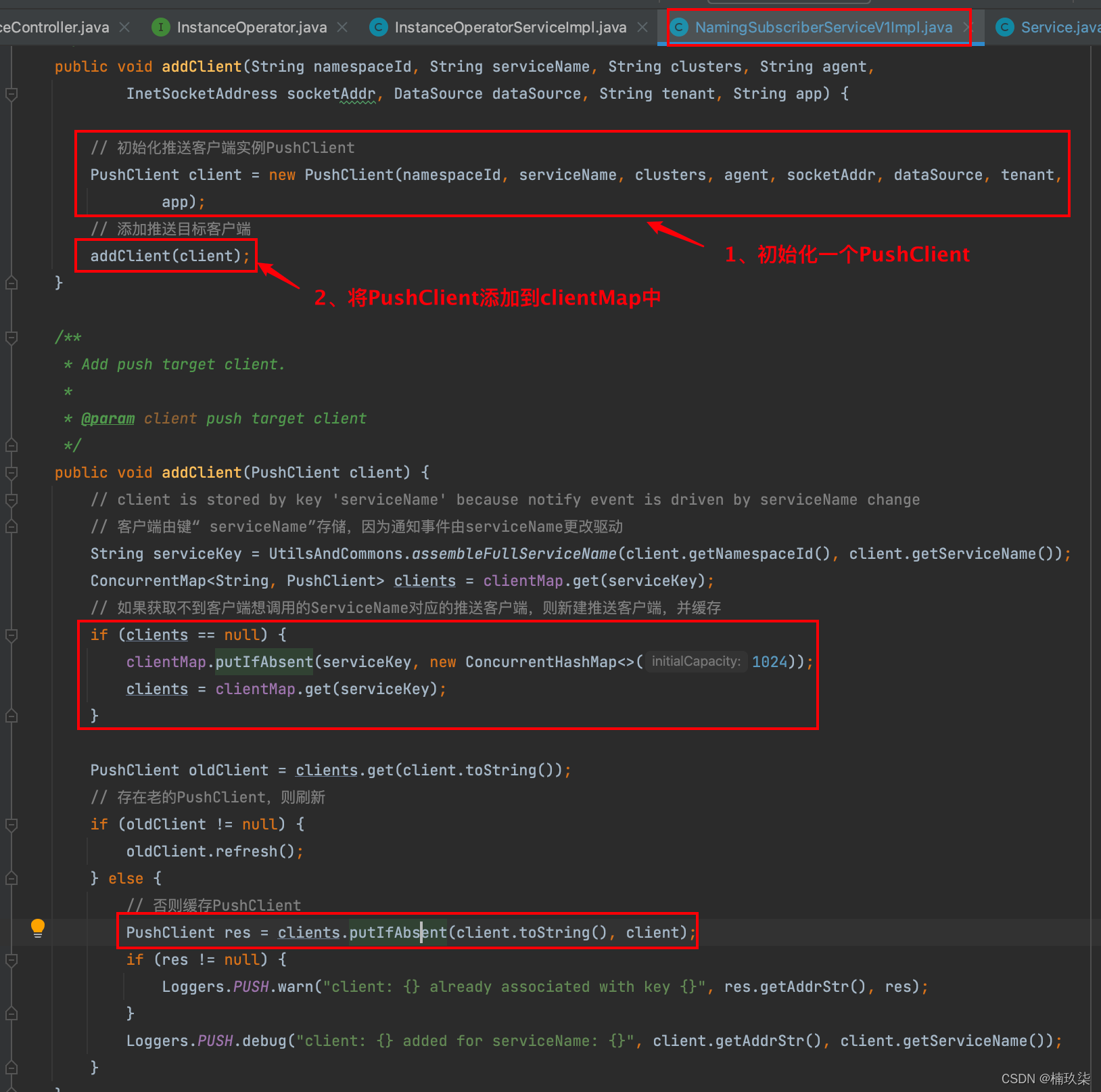Image resolution: width=1101 pixels, height=1092 pixels.
Task: Click the addClient(client); call statement
Action: [170, 256]
